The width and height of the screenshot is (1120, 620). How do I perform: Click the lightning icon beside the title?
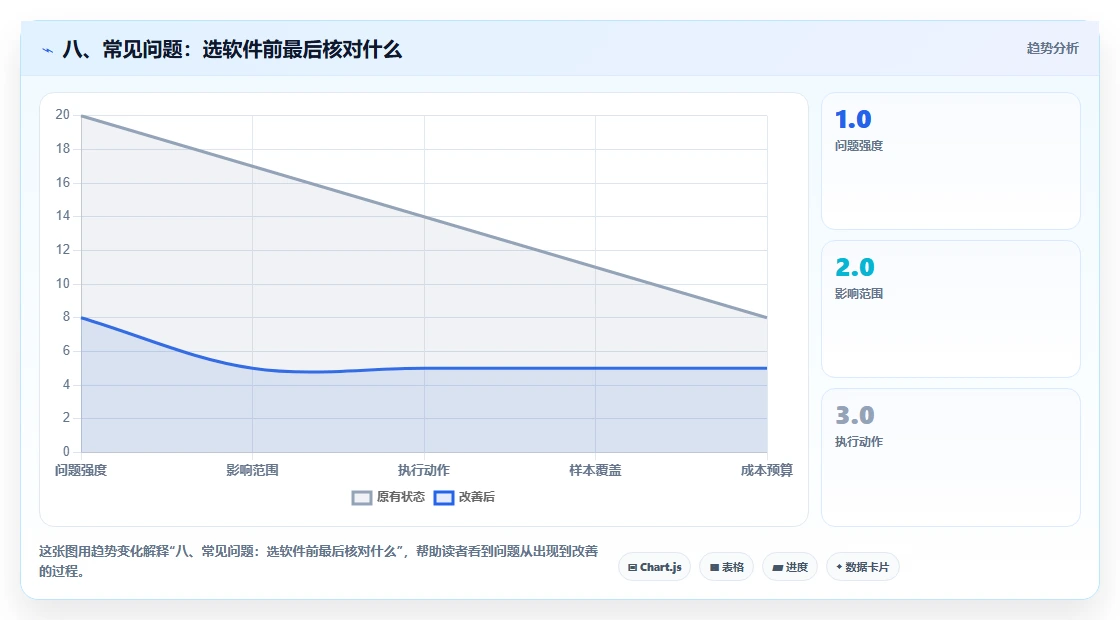48,50
